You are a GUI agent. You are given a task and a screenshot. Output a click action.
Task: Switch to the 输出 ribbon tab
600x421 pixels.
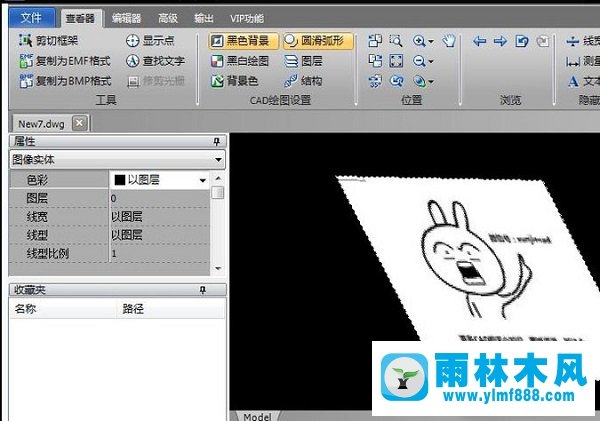(204, 18)
